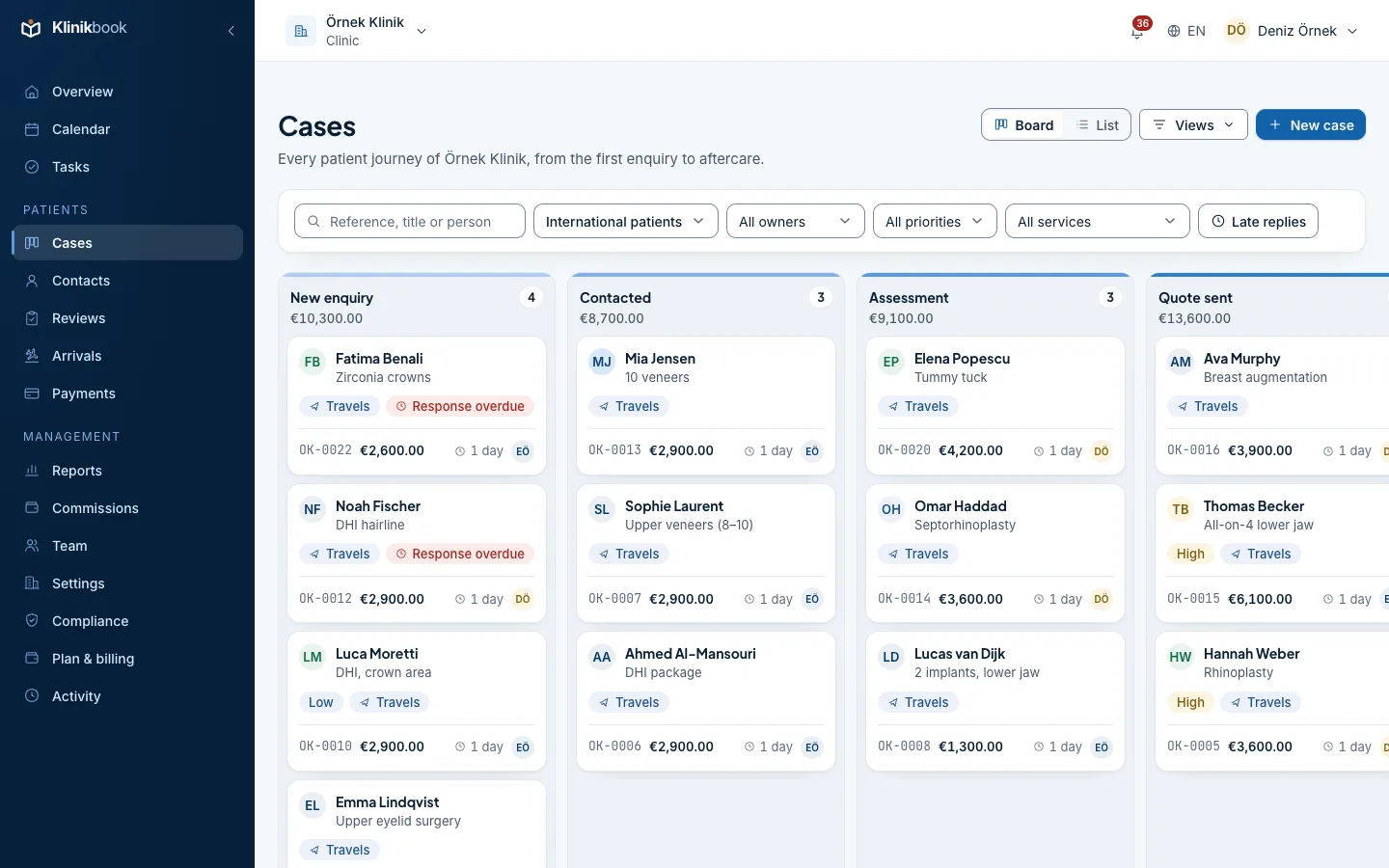Navigate to Commissions in the sidebar

tap(127, 508)
